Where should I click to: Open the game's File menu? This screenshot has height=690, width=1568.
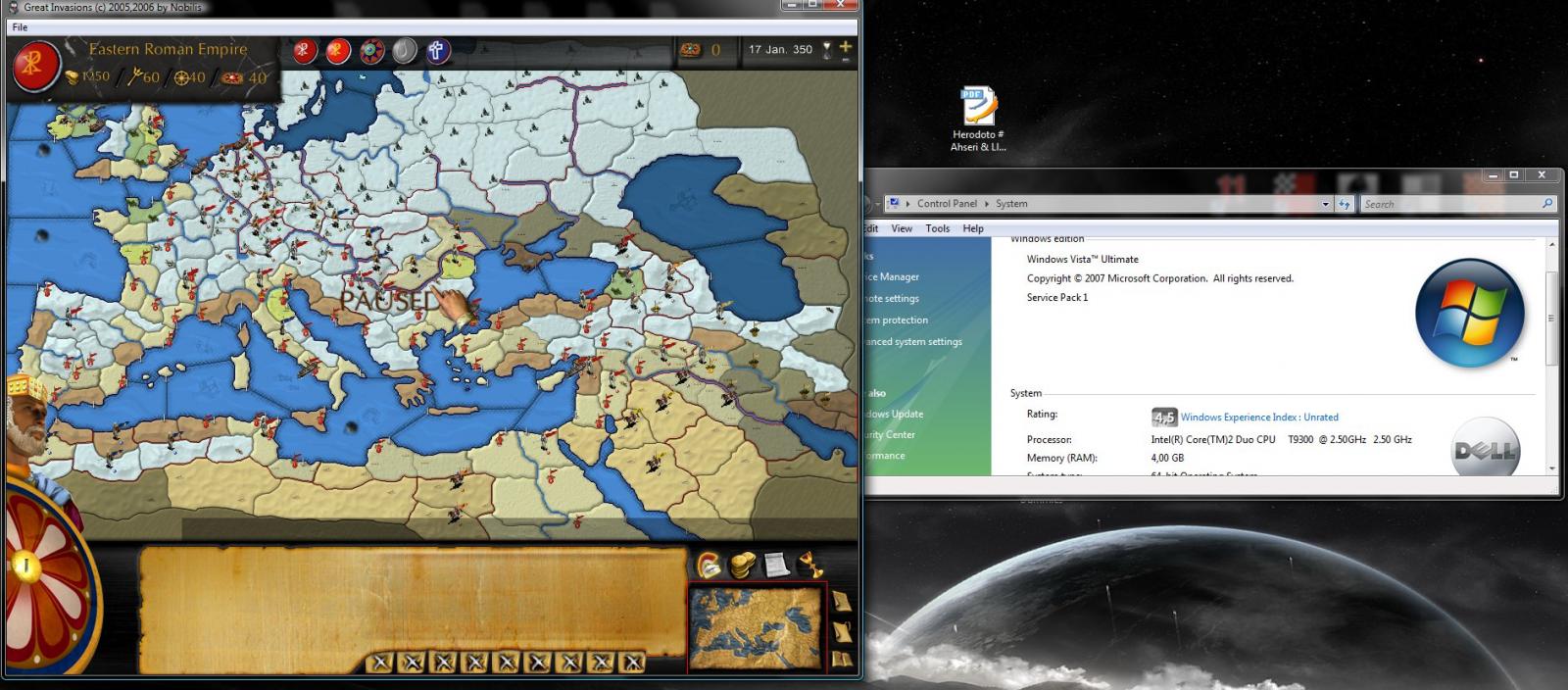20,27
